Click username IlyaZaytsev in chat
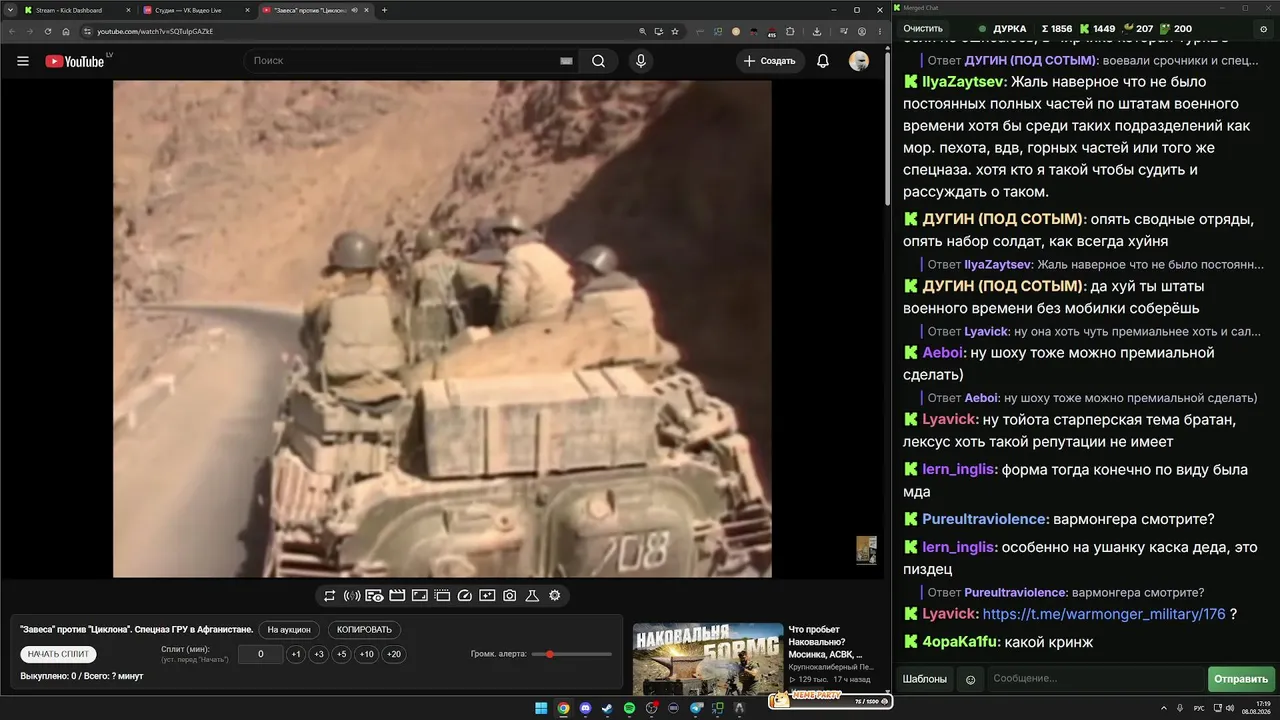 (x=963, y=82)
